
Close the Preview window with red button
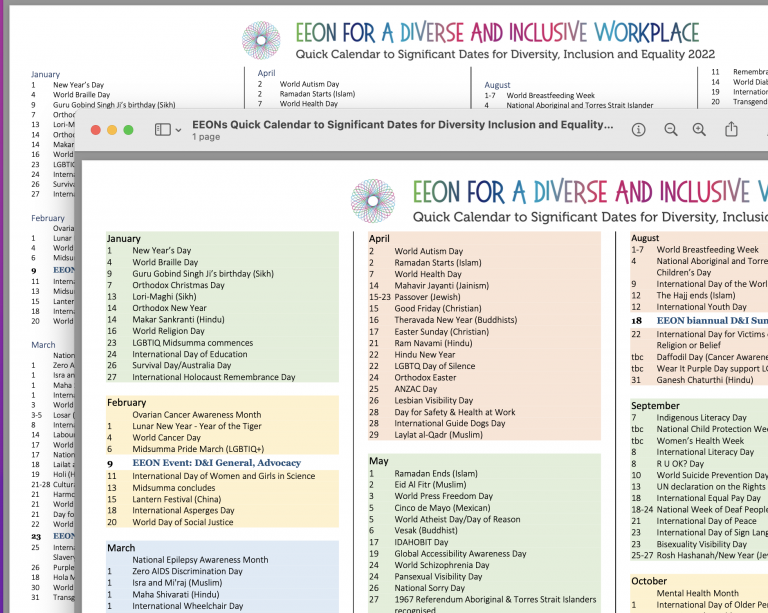tap(96, 130)
